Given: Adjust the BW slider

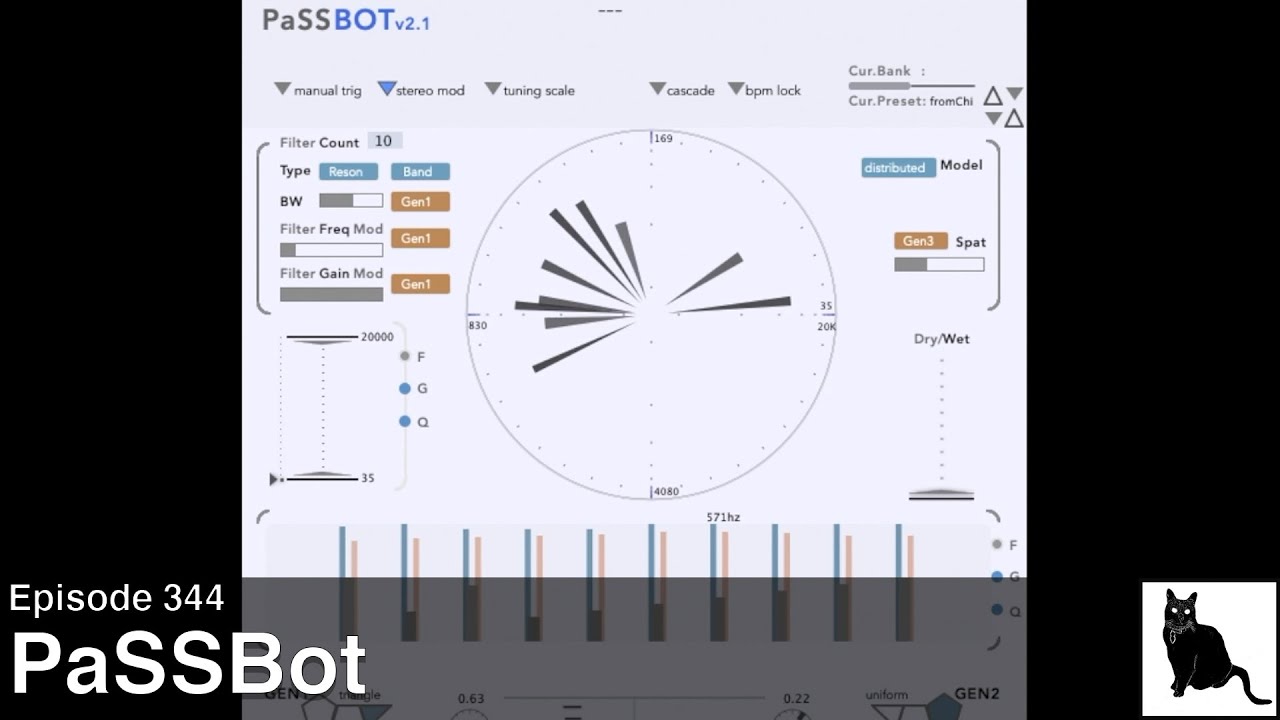Looking at the screenshot, I should click(x=351, y=201).
